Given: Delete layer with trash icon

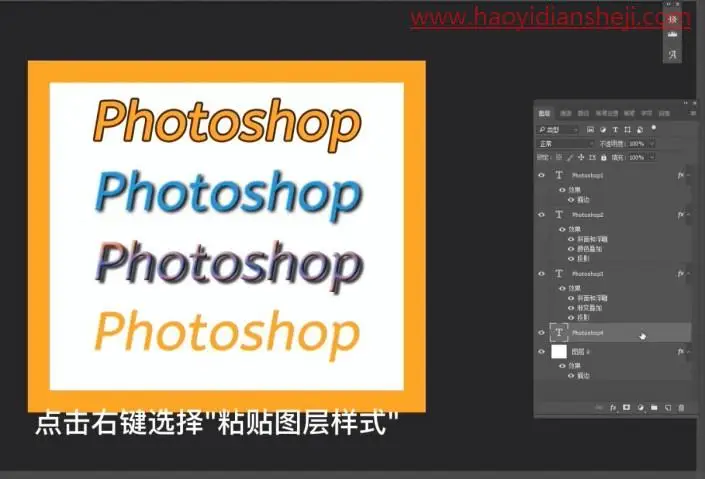Looking at the screenshot, I should tap(681, 407).
